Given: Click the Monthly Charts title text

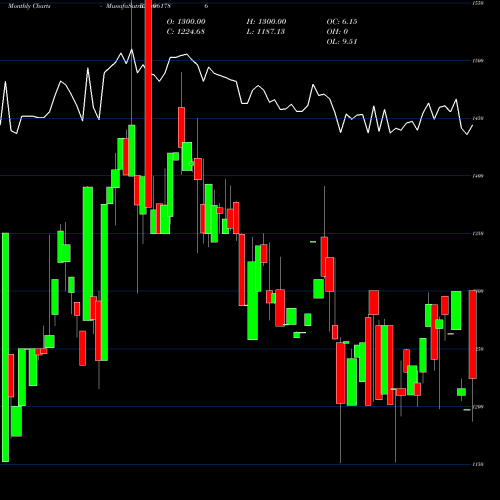Looking at the screenshot, I should pyautogui.click(x=29, y=6).
